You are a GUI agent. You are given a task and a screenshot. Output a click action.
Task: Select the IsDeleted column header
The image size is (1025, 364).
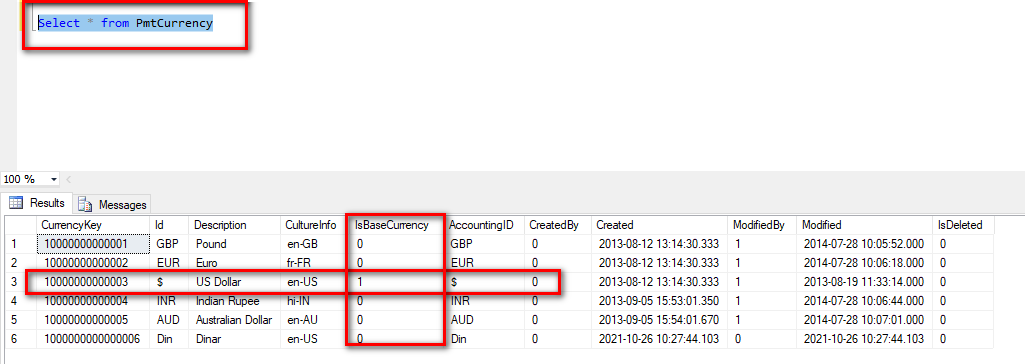tap(963, 225)
